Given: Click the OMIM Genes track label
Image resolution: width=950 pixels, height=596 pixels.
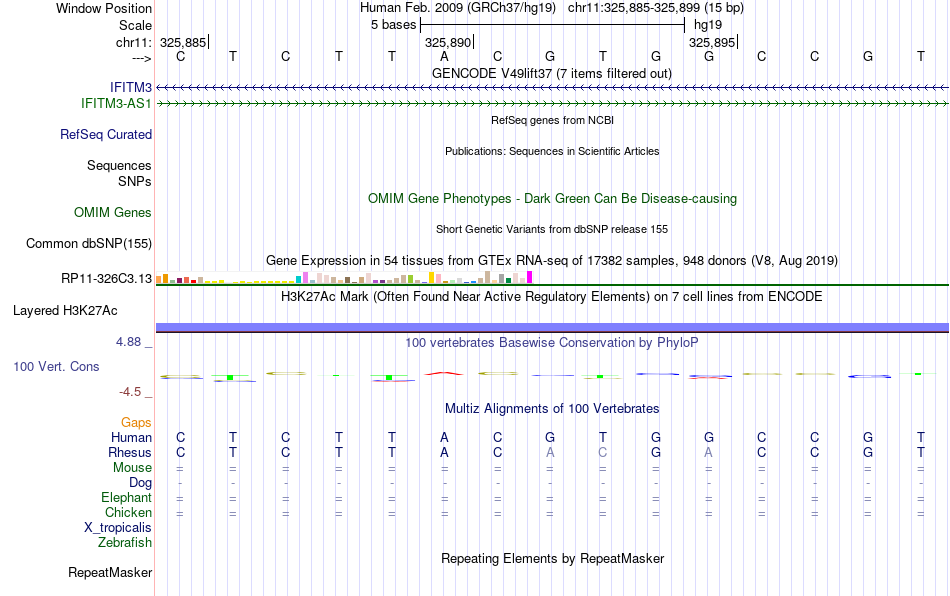Looking at the screenshot, I should pyautogui.click(x=113, y=213).
